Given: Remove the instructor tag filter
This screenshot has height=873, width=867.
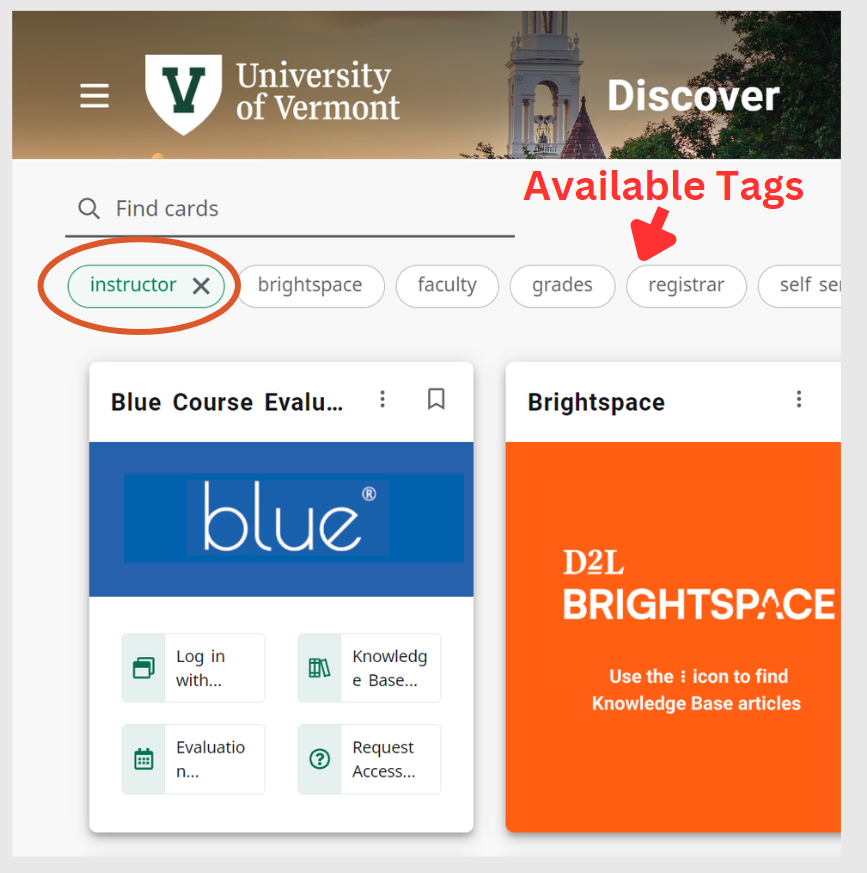Looking at the screenshot, I should [201, 286].
